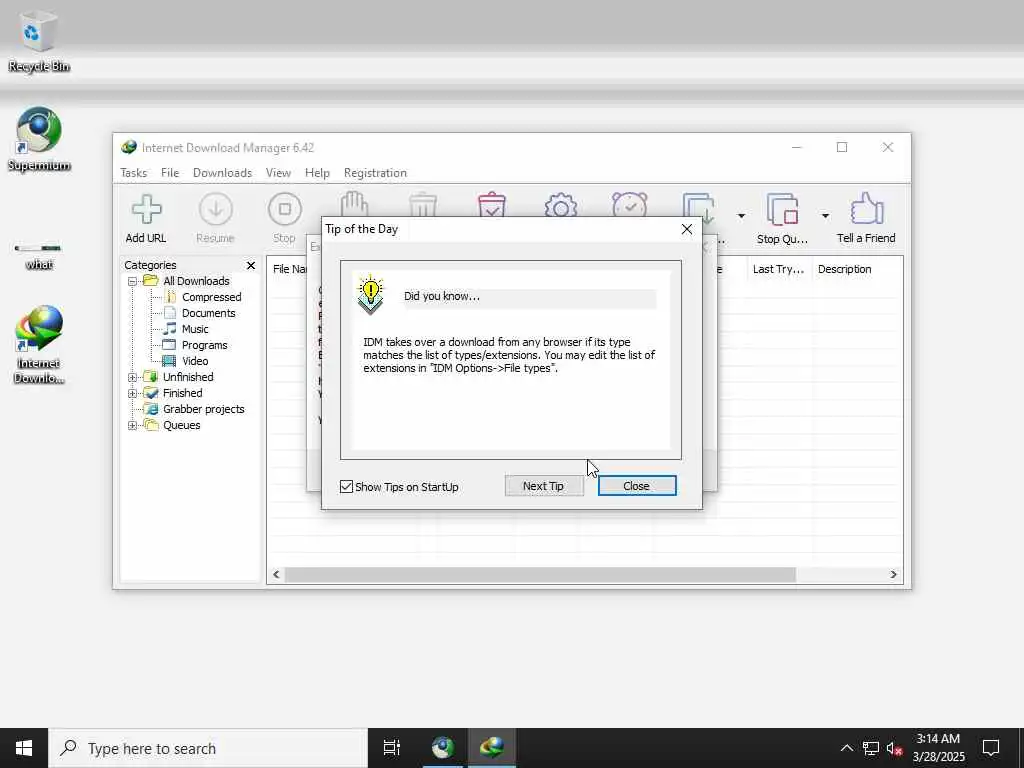Click the network tray icon
1024x768 pixels.
[871, 748]
